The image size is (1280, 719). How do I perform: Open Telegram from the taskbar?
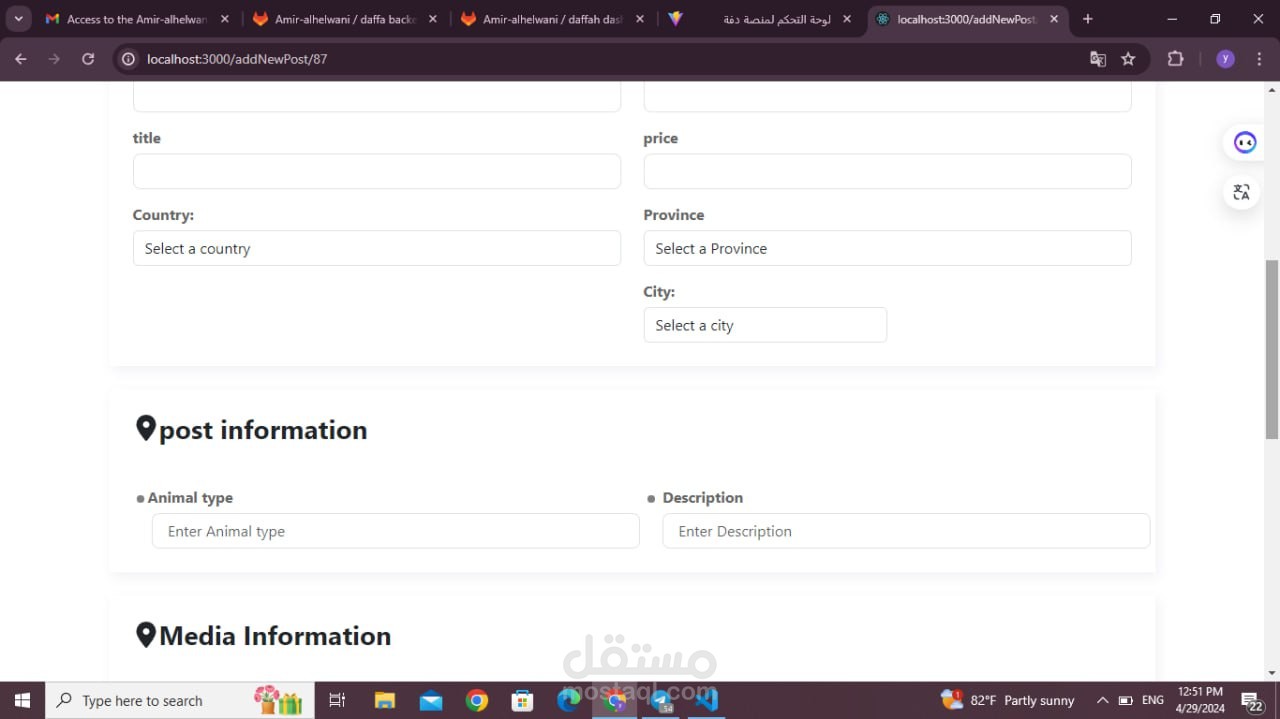click(x=661, y=700)
